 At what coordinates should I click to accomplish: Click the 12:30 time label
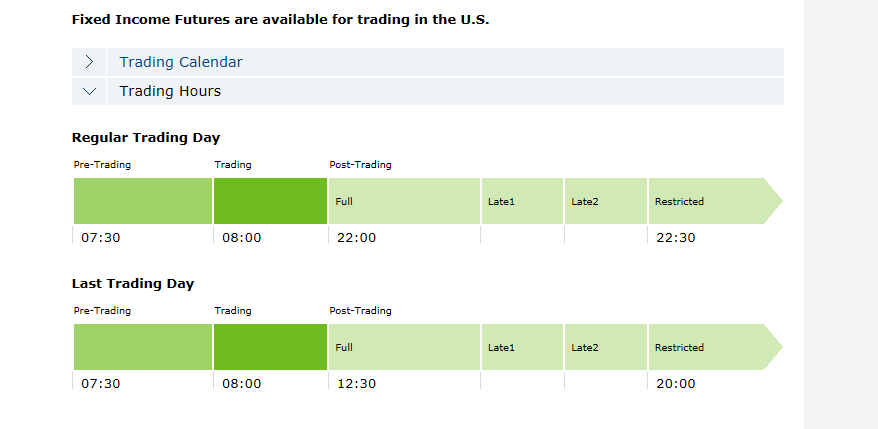(356, 384)
